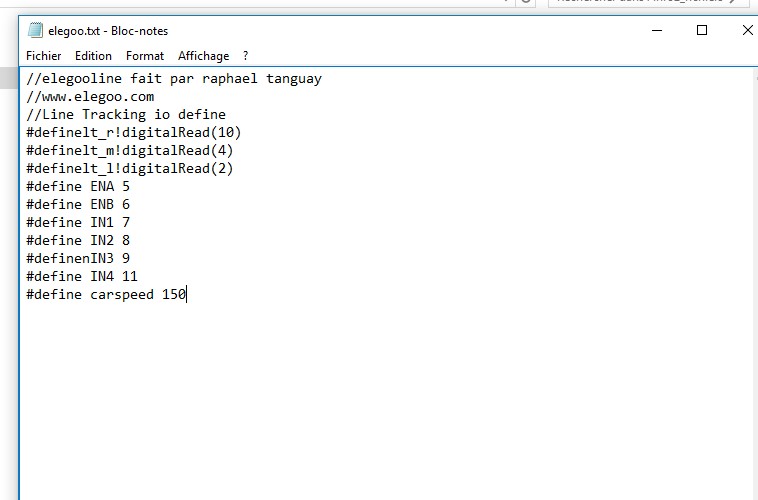The height and width of the screenshot is (500, 758).
Task: Open the Format menu
Action: coord(145,56)
